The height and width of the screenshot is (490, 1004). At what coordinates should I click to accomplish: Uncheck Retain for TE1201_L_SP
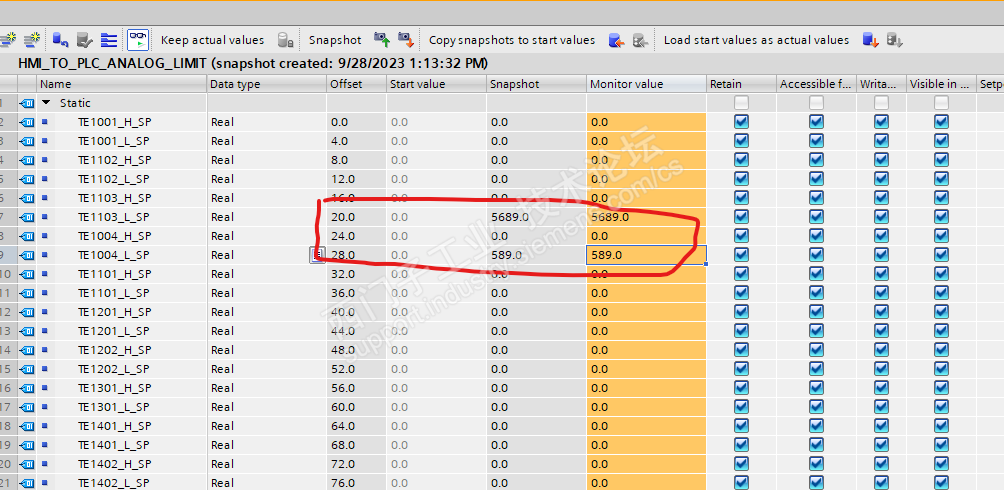click(741, 331)
